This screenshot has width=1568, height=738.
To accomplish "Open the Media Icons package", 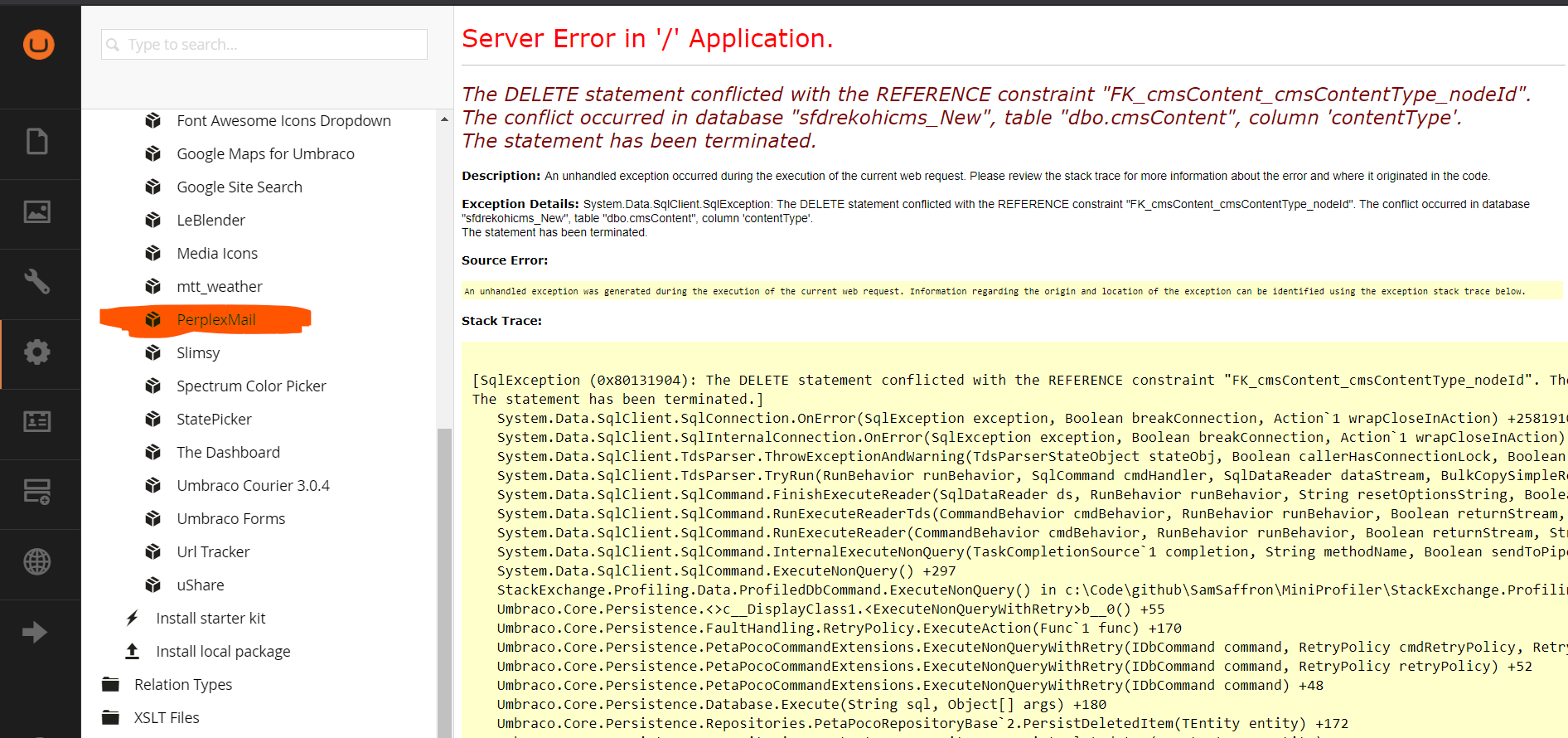I will 217,254.
